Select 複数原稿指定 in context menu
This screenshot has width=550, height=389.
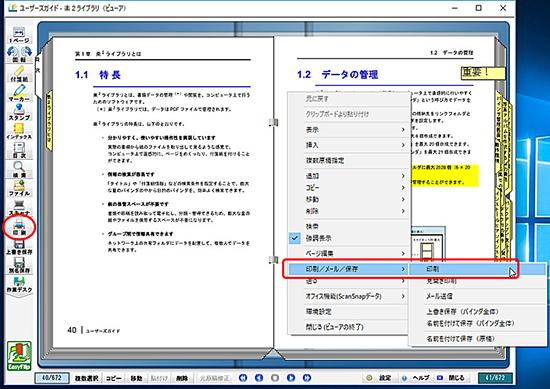pos(349,160)
